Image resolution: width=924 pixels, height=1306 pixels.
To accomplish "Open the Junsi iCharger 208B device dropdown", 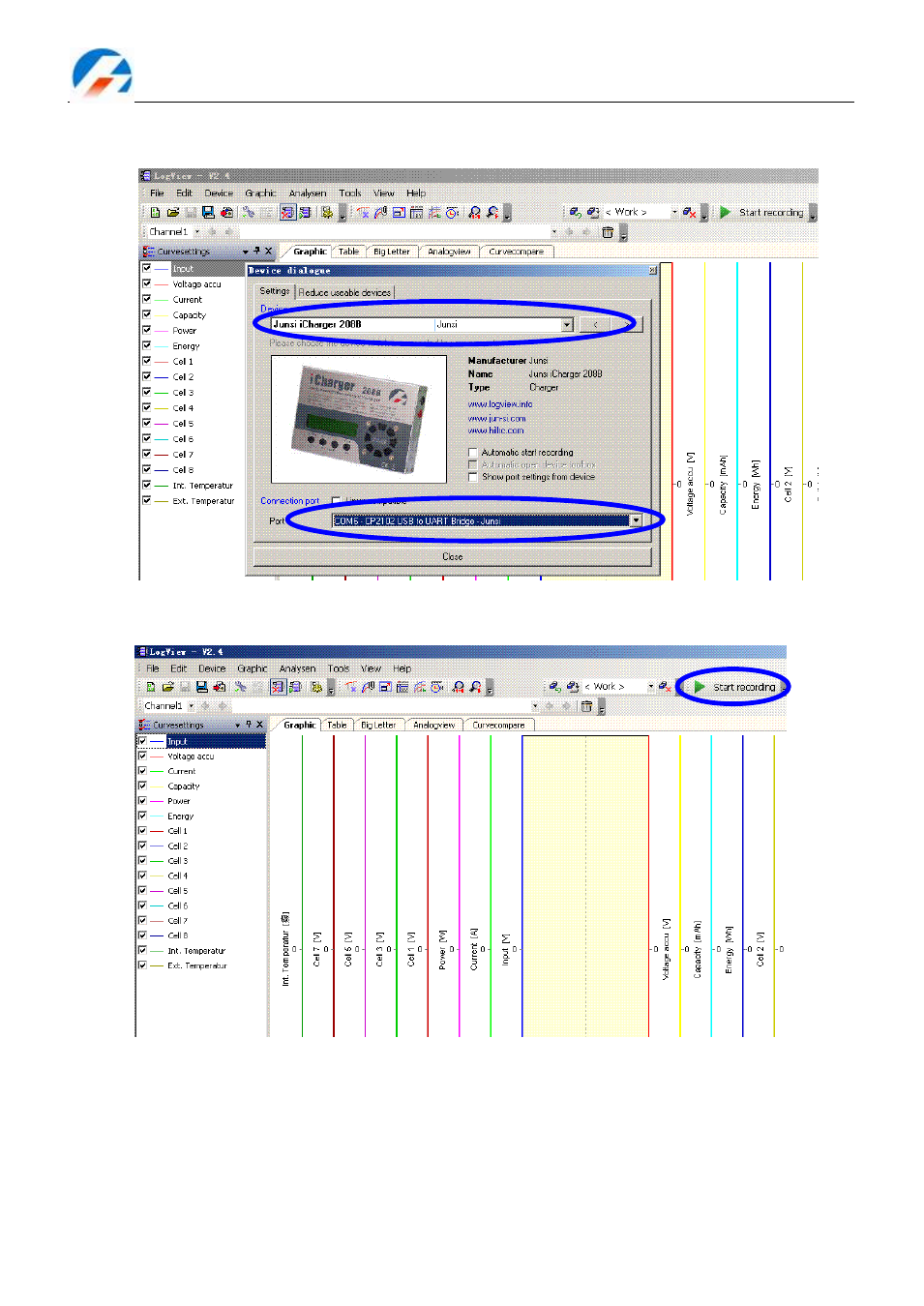I will pos(567,325).
